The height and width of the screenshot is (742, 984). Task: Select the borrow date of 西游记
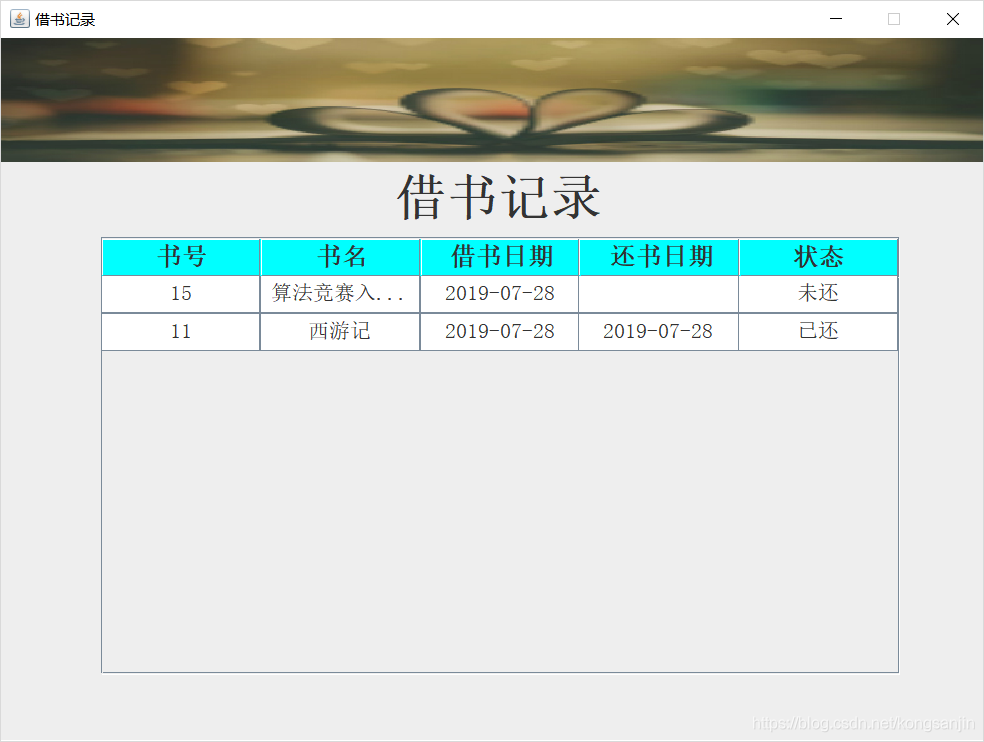pos(500,332)
